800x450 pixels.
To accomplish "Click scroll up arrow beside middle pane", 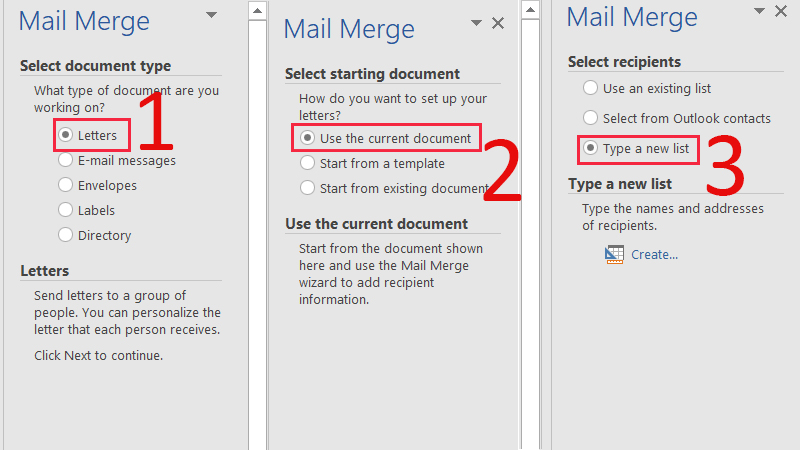I will coord(531,10).
